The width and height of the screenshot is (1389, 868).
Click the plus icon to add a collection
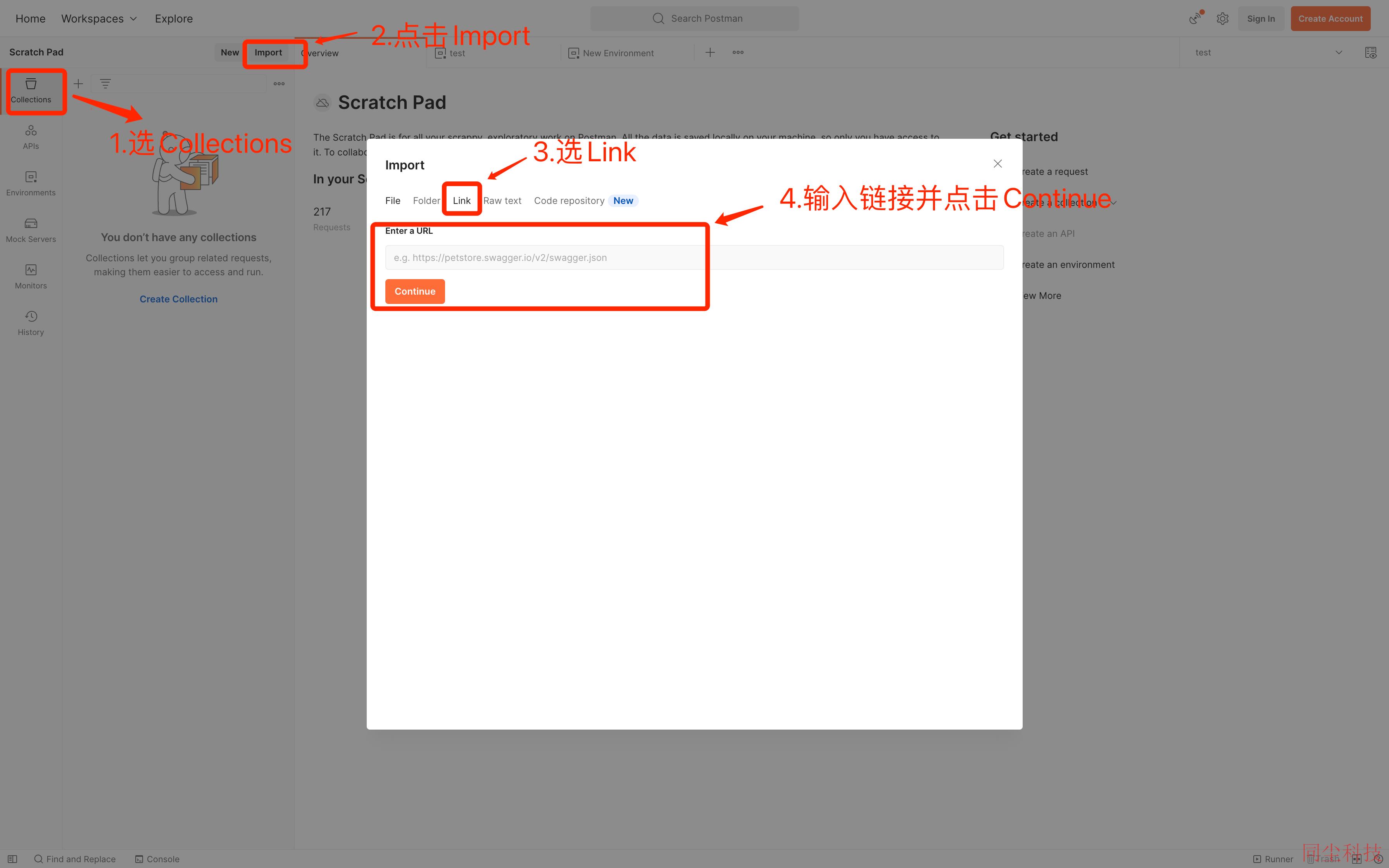click(x=78, y=84)
